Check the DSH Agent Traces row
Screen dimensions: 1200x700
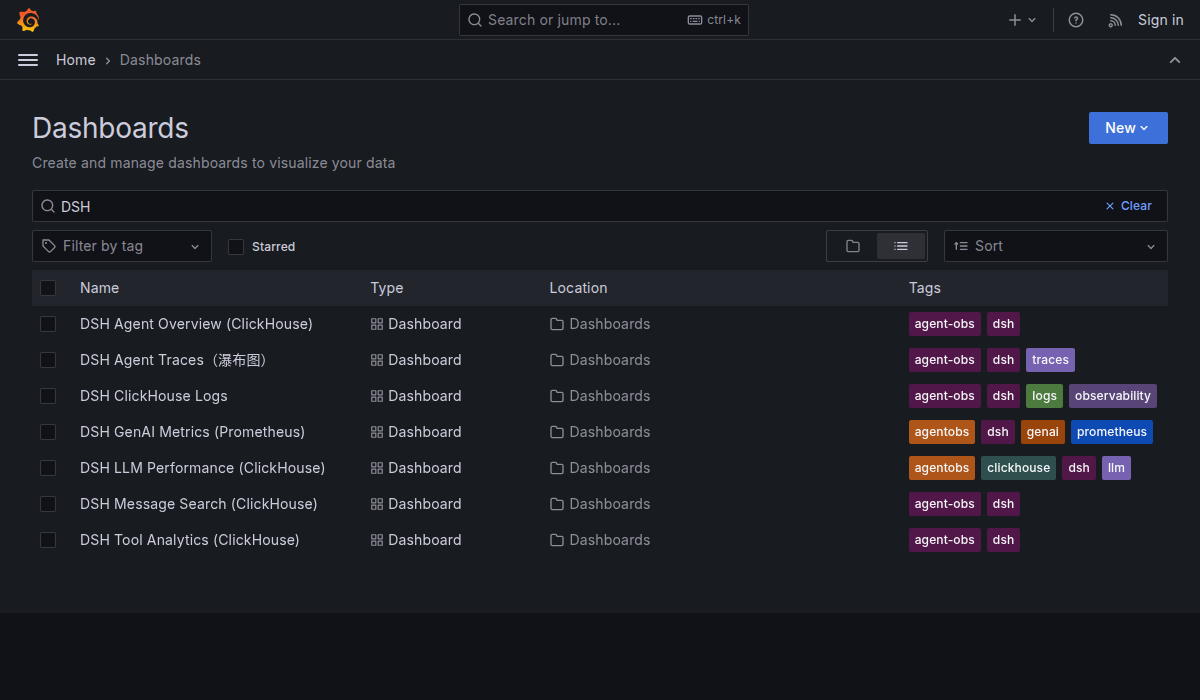pyautogui.click(x=48, y=360)
